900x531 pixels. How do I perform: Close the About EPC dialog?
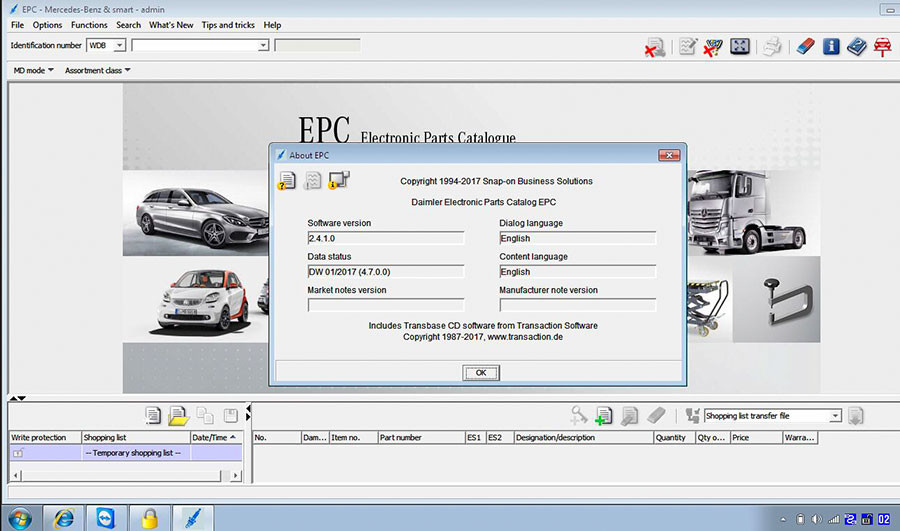[x=669, y=155]
